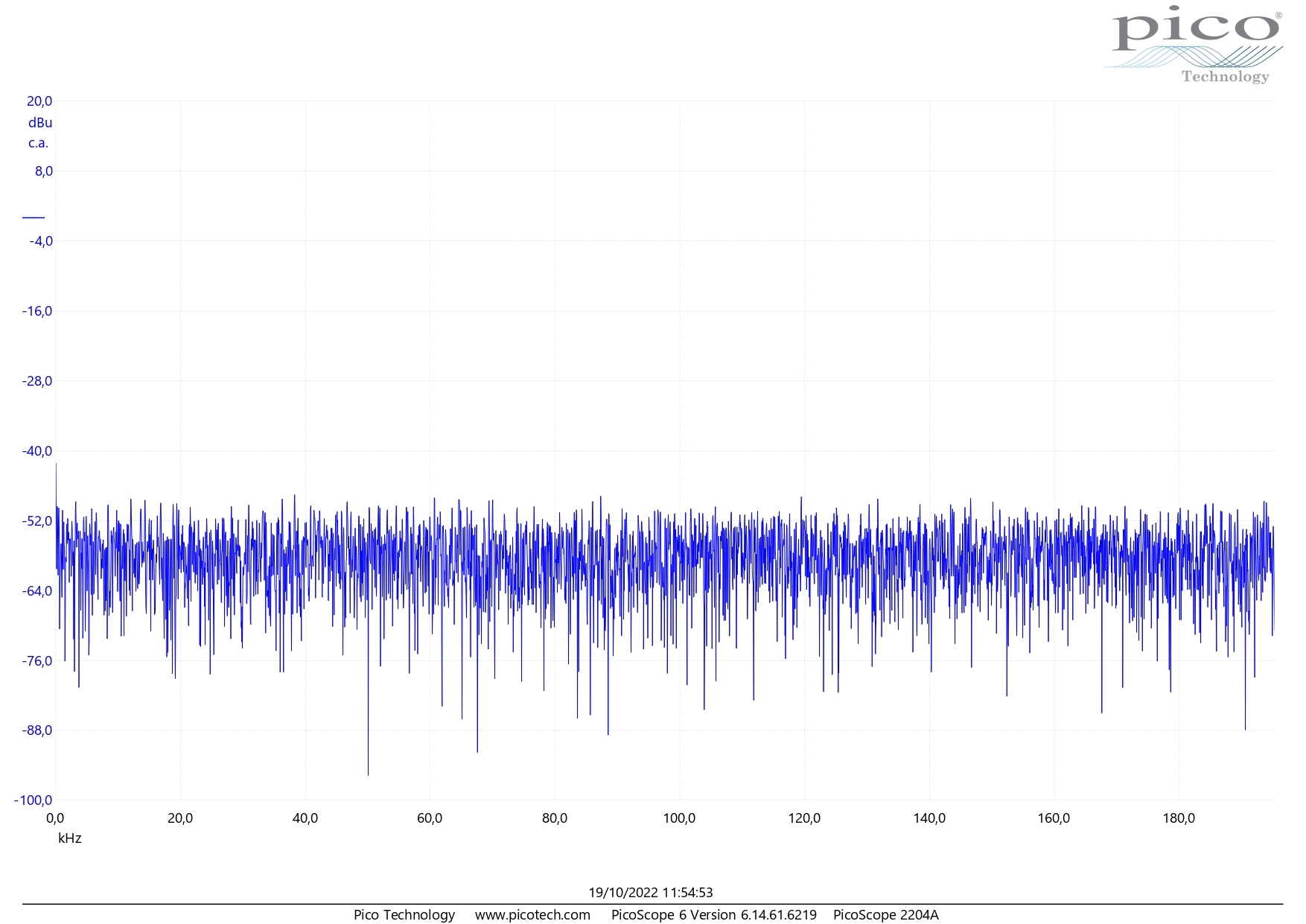Click the -4,0 vertical axis label

[x=41, y=241]
